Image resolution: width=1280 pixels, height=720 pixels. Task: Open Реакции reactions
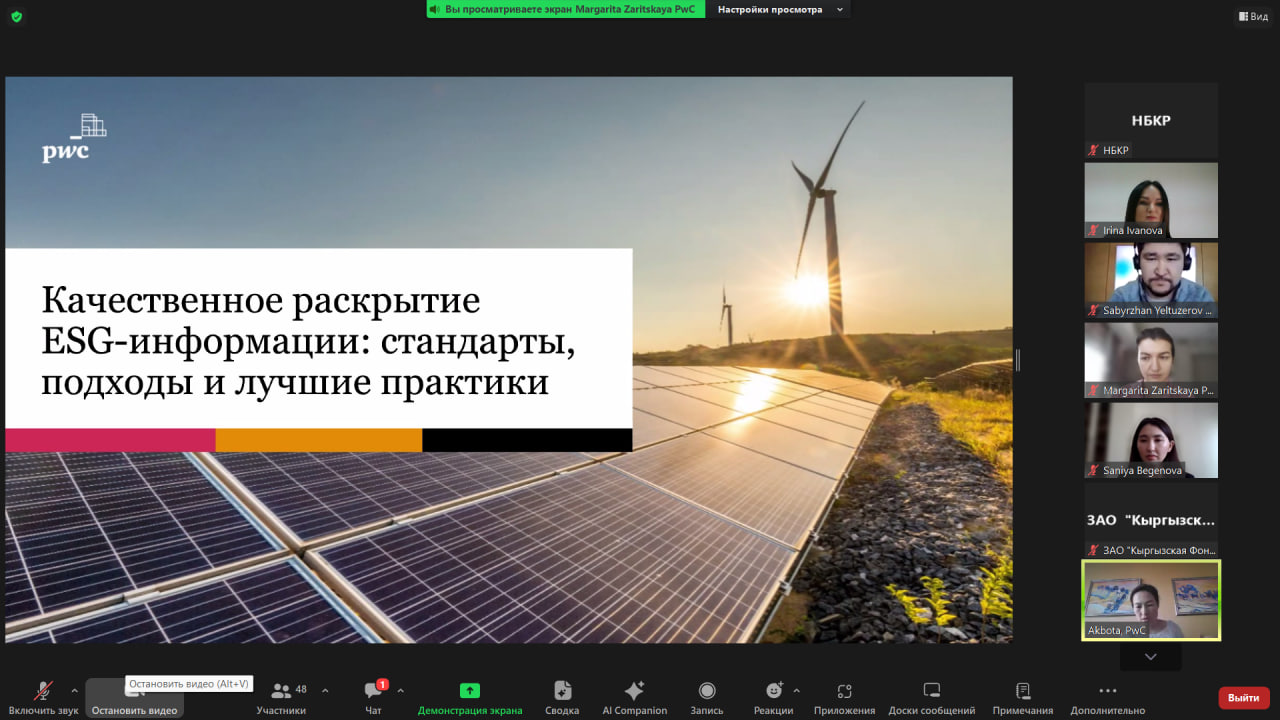[x=773, y=697]
